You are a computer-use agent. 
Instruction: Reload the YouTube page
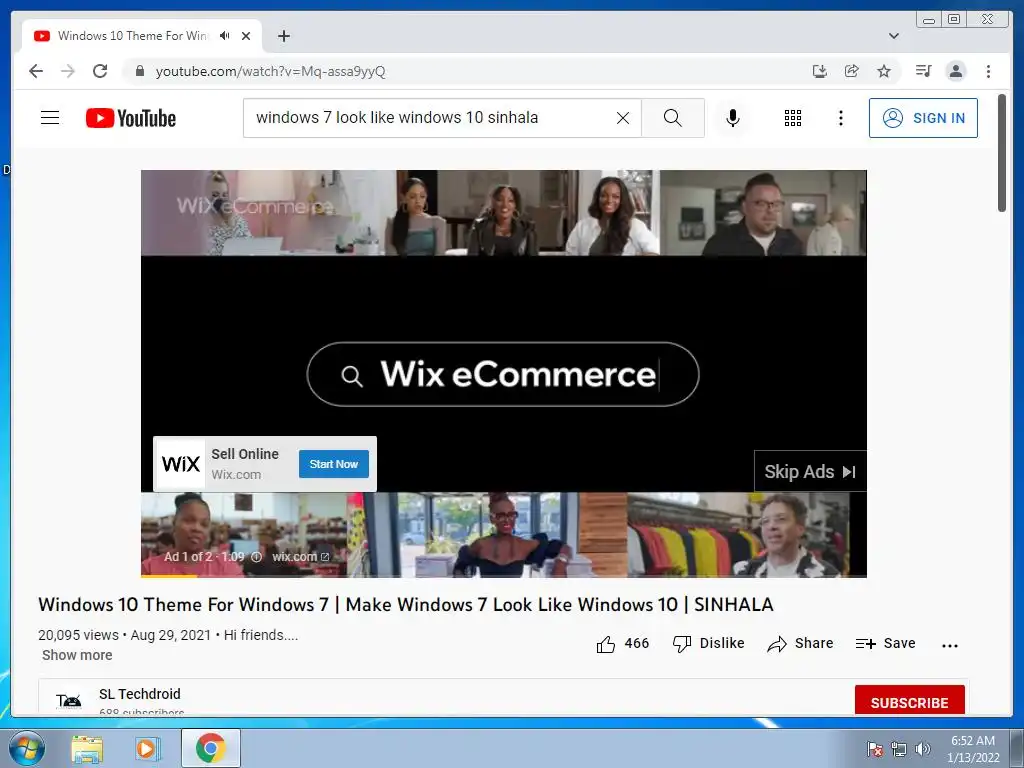pyautogui.click(x=100, y=71)
